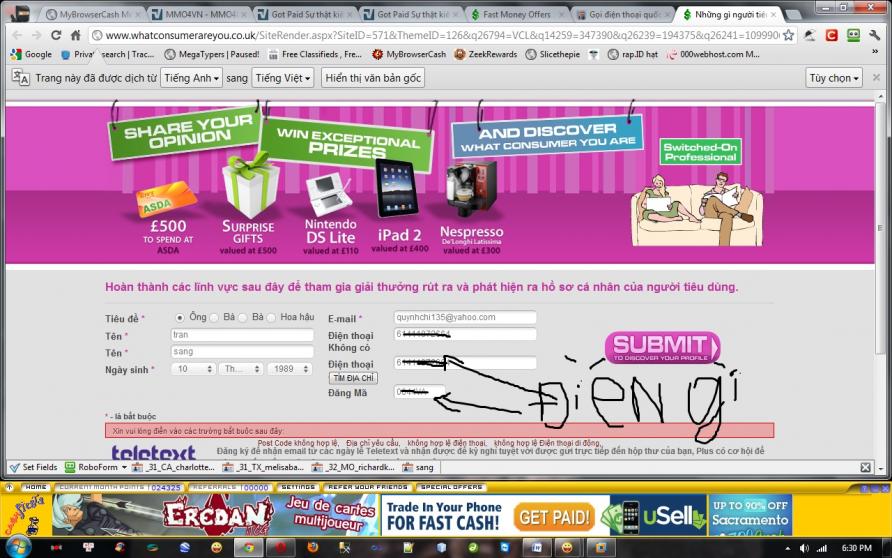Select the Ông title radio button
892x558 pixels.
tap(180, 317)
